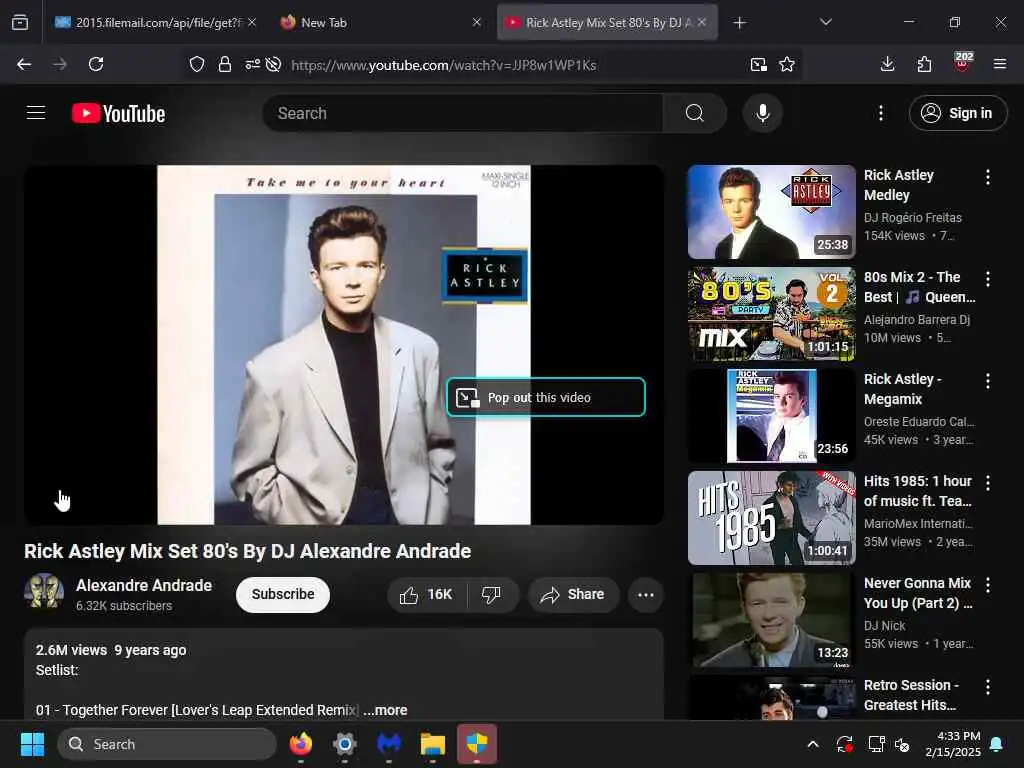Open Firefox extensions puzzle icon
Image resolution: width=1024 pixels, height=768 pixels.
pos(924,64)
